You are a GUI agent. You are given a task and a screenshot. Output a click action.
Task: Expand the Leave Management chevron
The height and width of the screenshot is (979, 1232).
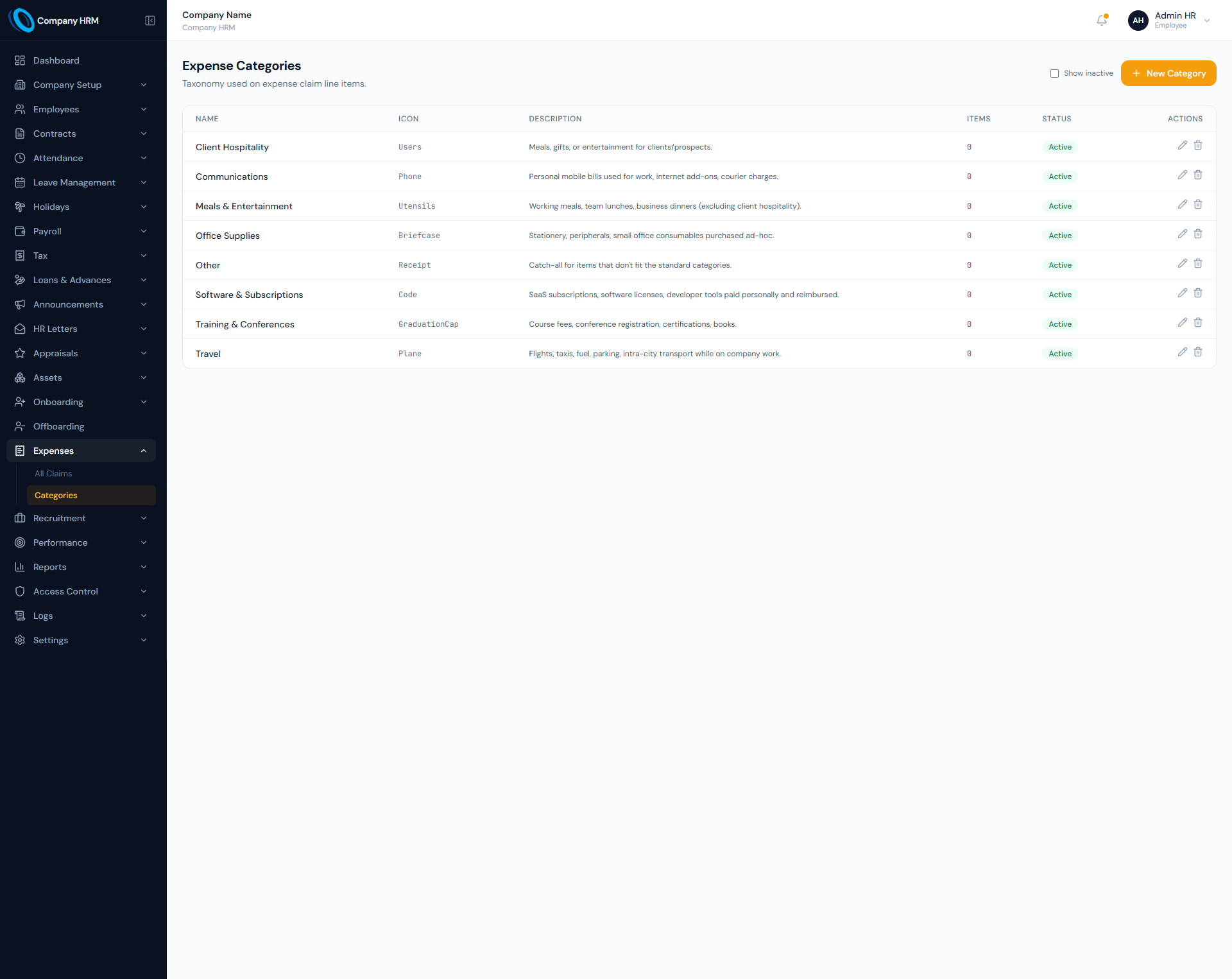tap(144, 182)
